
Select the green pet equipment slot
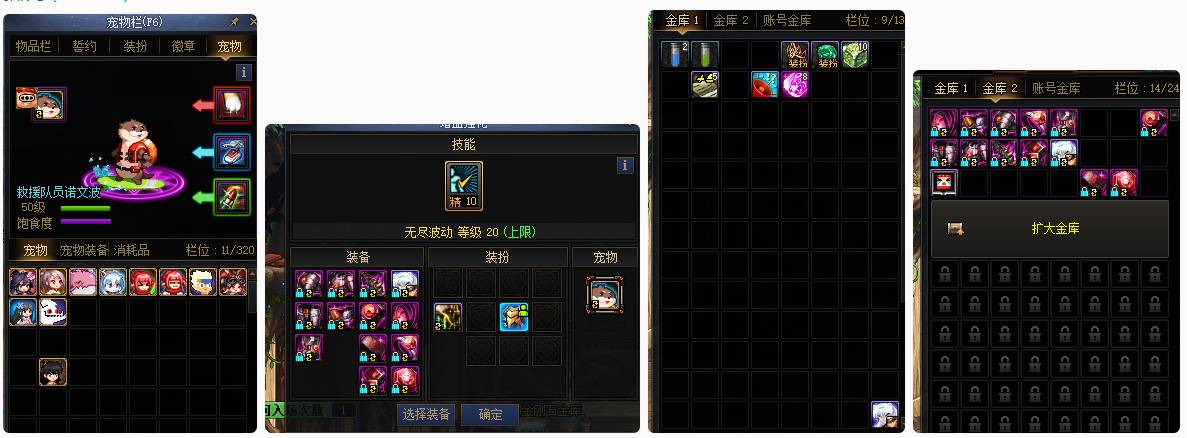tap(232, 197)
